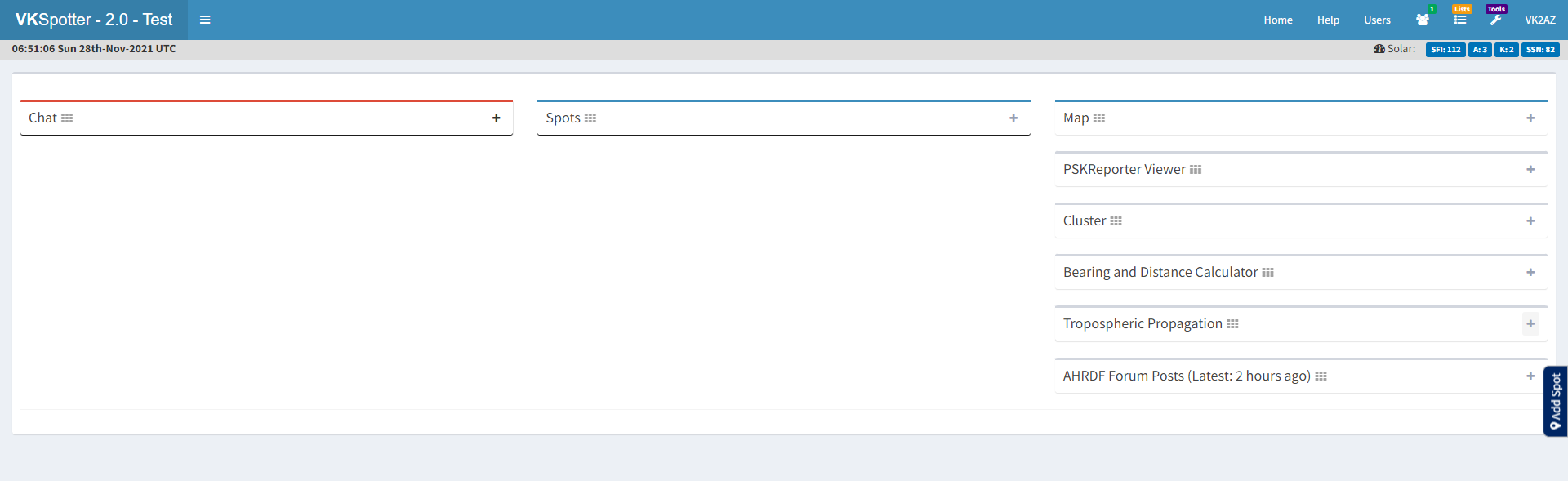Image resolution: width=1568 pixels, height=481 pixels.
Task: Open the Home menu item
Action: [1278, 20]
